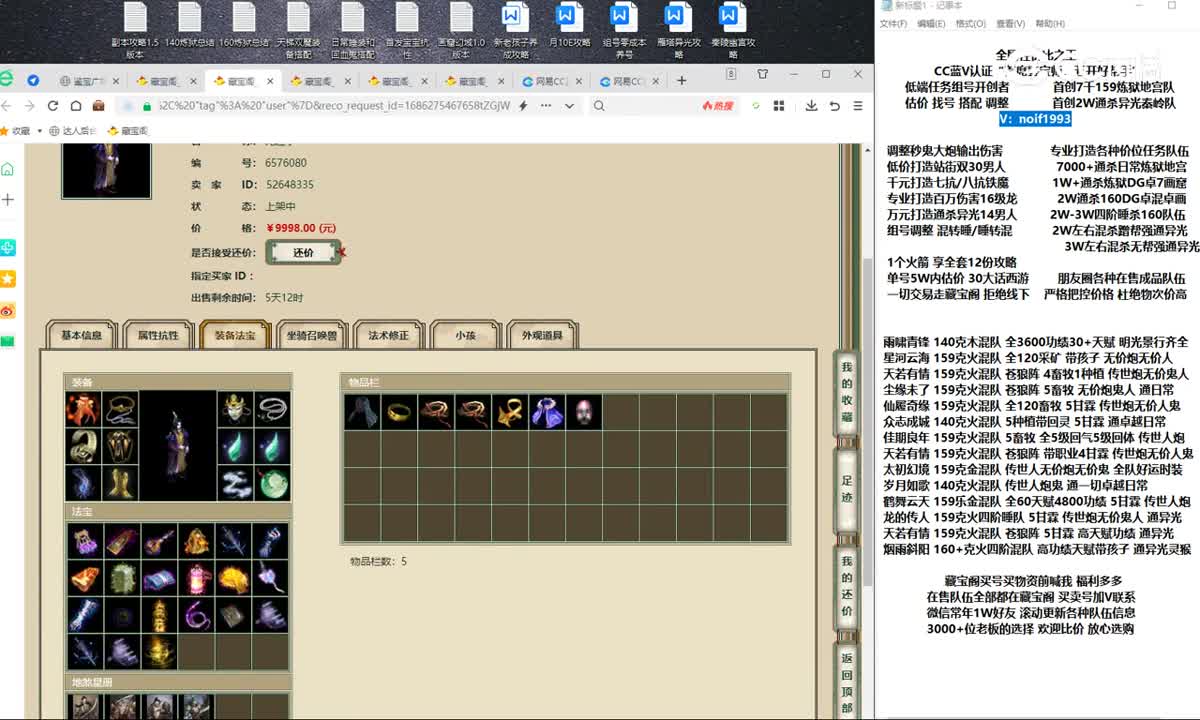This screenshot has height=720, width=1200.
Task: Click the 返回顶部 back-to-top button
Action: (845, 674)
